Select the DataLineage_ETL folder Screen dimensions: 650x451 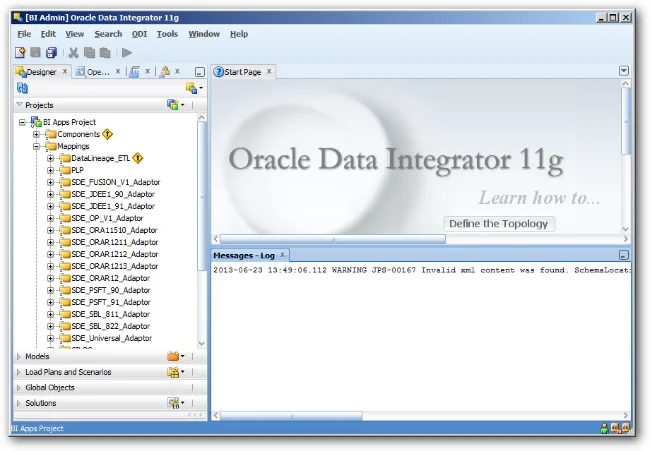pos(100,158)
